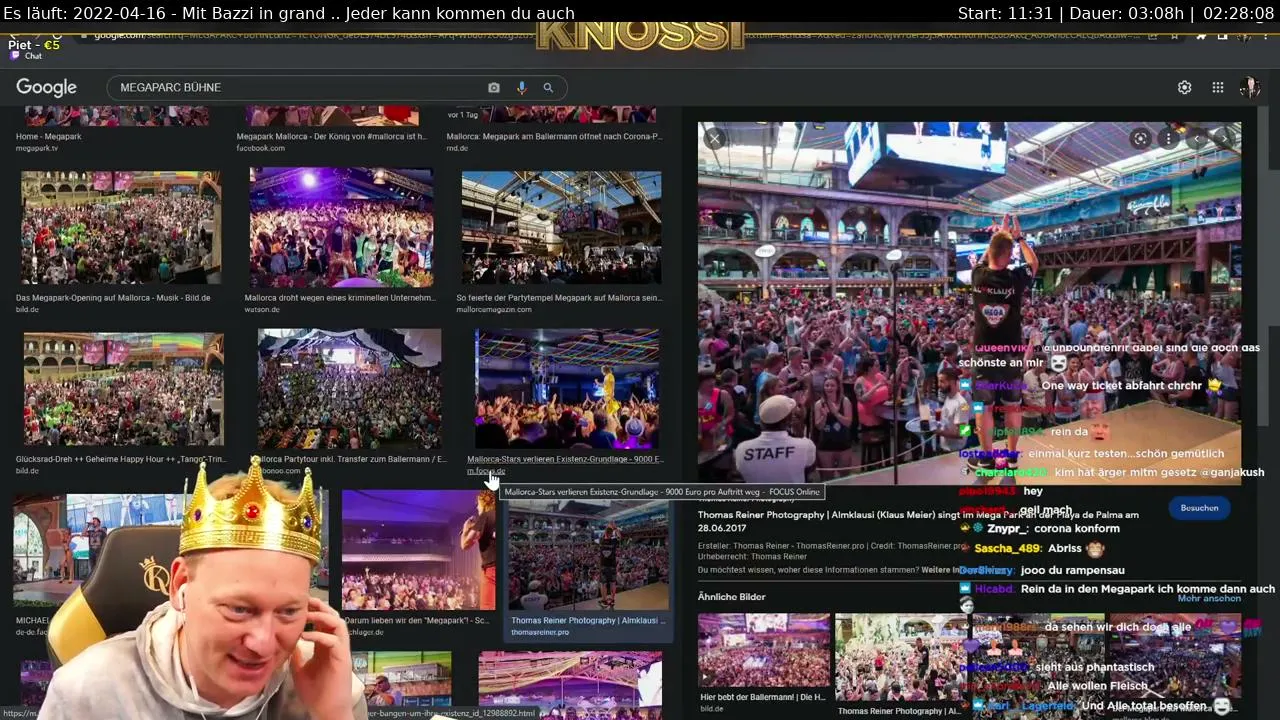Click the 'Piet - €5' donation overlay text

[34, 45]
